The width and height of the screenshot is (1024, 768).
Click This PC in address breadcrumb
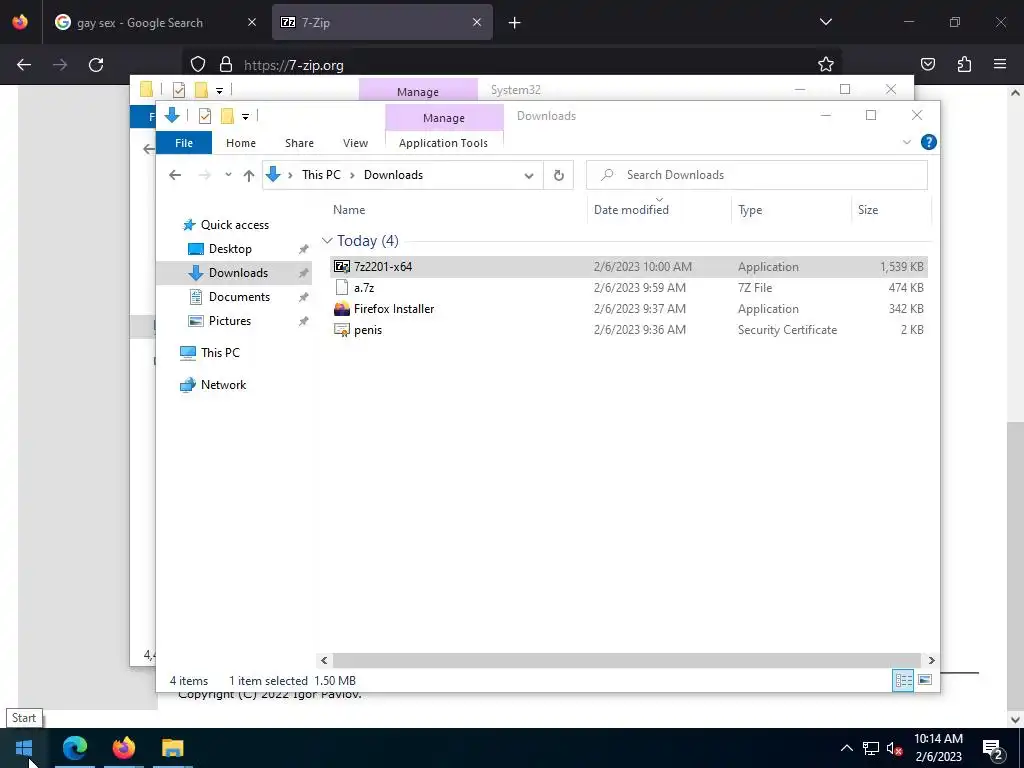(x=321, y=175)
